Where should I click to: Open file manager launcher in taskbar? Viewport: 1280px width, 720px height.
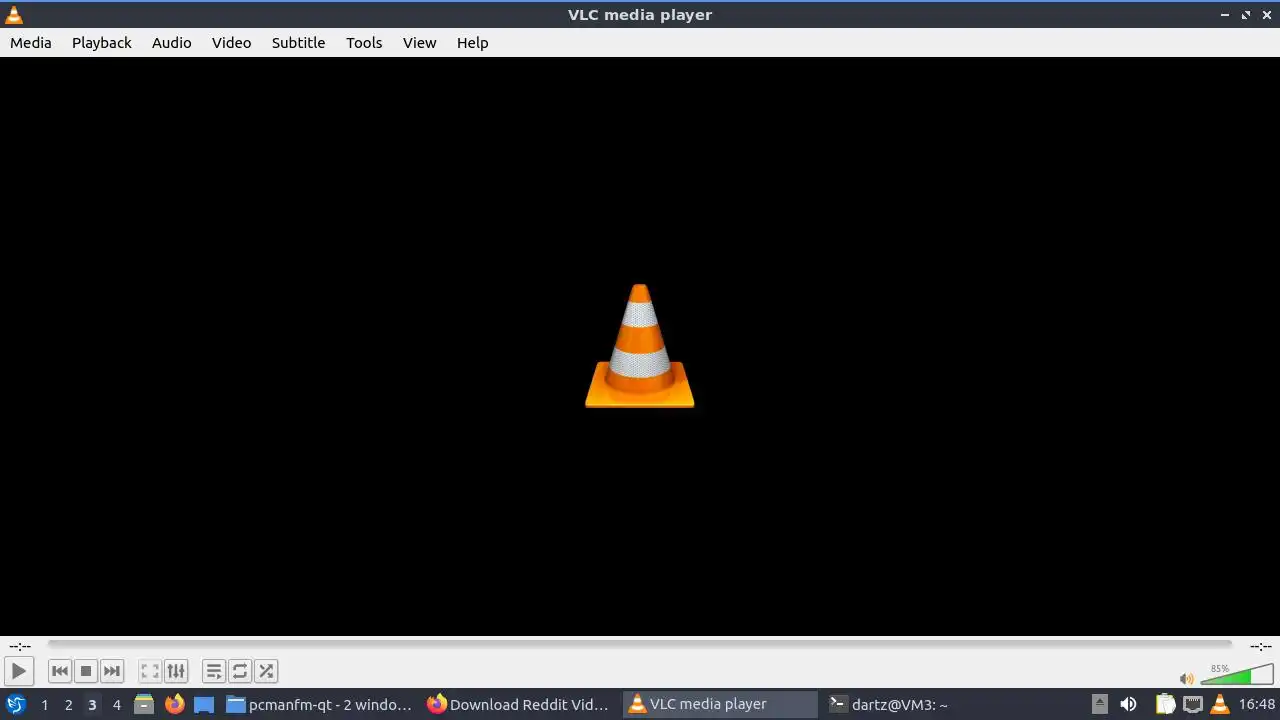coord(144,704)
